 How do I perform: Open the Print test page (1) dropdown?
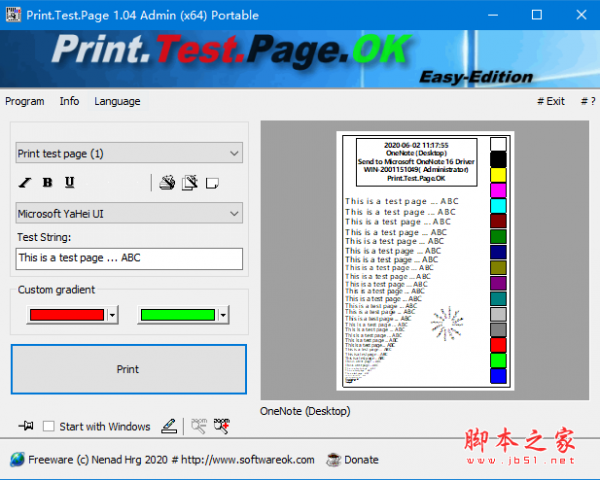point(129,153)
